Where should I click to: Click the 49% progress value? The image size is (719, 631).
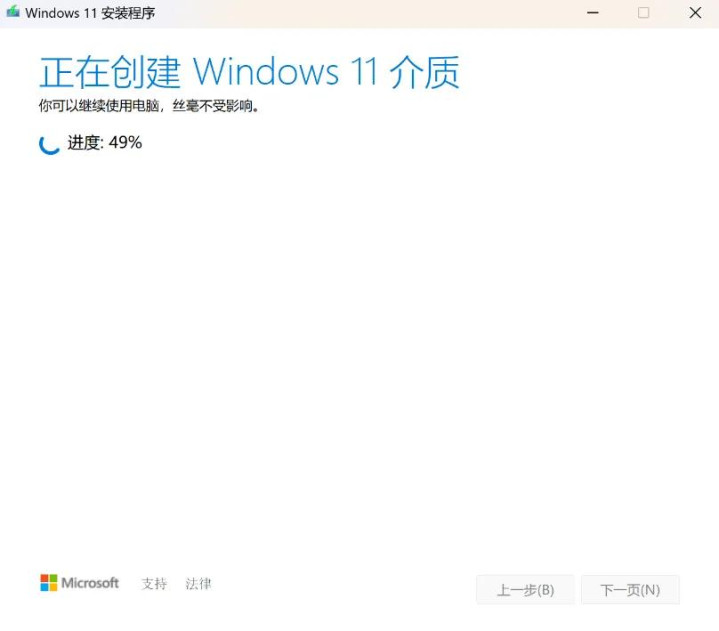125,143
